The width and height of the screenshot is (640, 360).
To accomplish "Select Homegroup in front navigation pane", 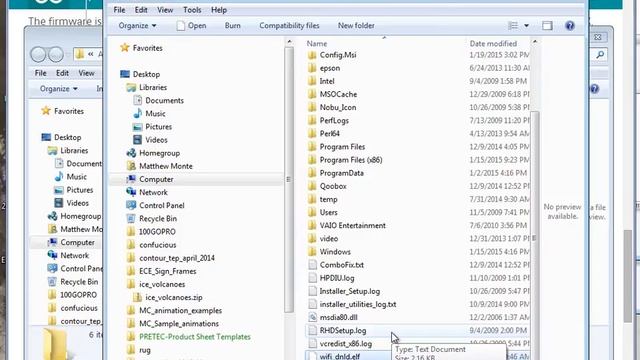I will (153, 153).
